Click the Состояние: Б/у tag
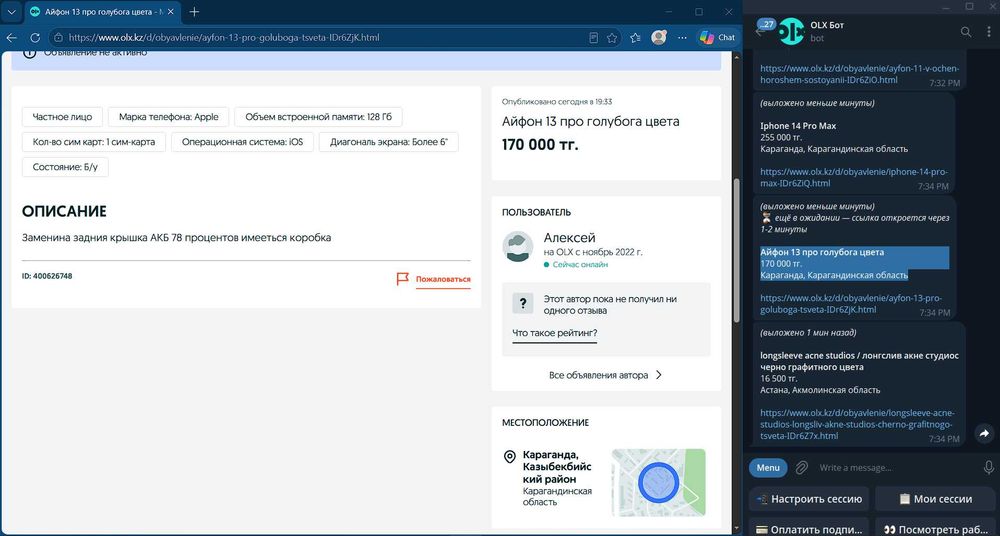This screenshot has height=536, width=1000. coord(66,167)
